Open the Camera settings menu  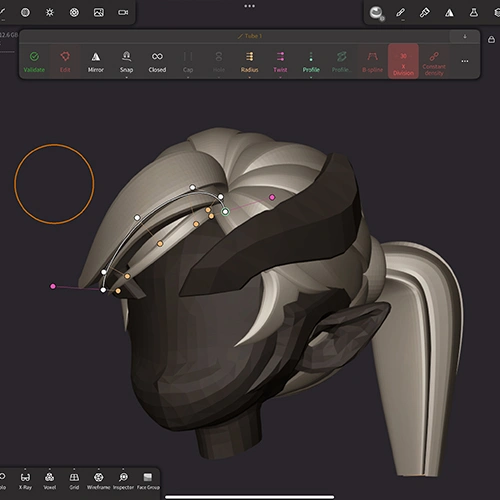pos(123,13)
